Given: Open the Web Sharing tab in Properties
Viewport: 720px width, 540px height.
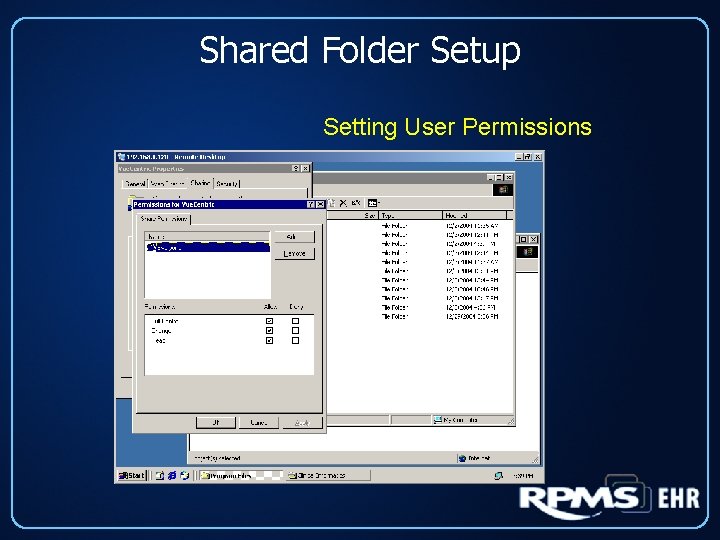Looking at the screenshot, I should [168, 184].
